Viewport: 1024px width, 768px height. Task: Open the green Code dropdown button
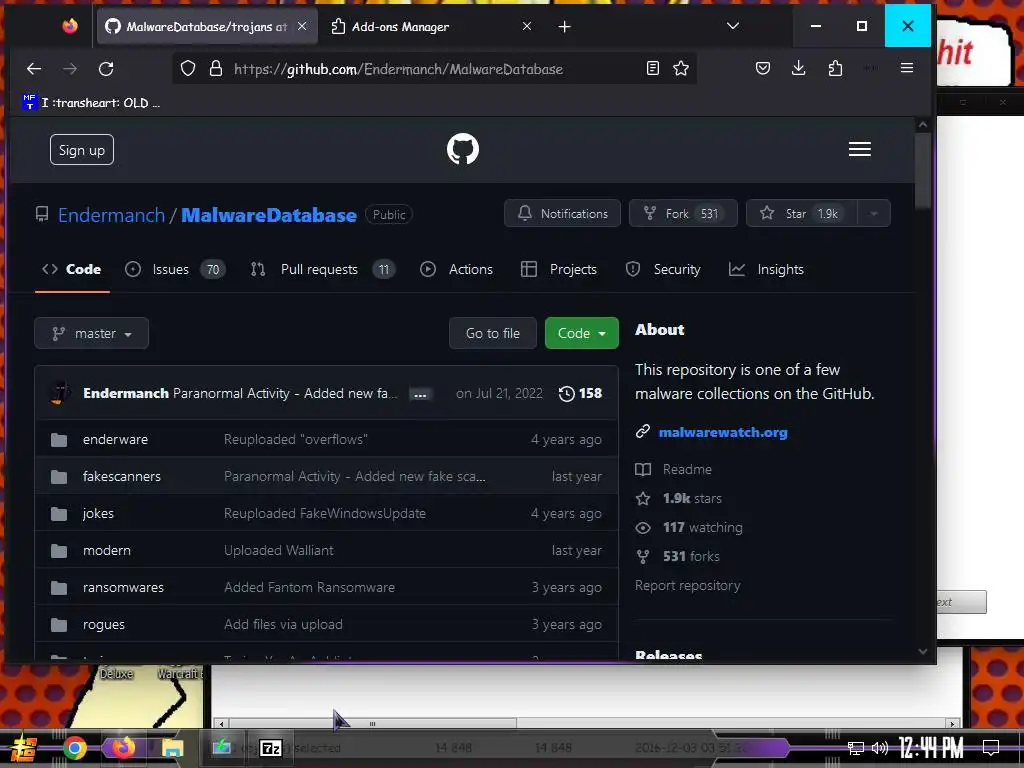581,333
